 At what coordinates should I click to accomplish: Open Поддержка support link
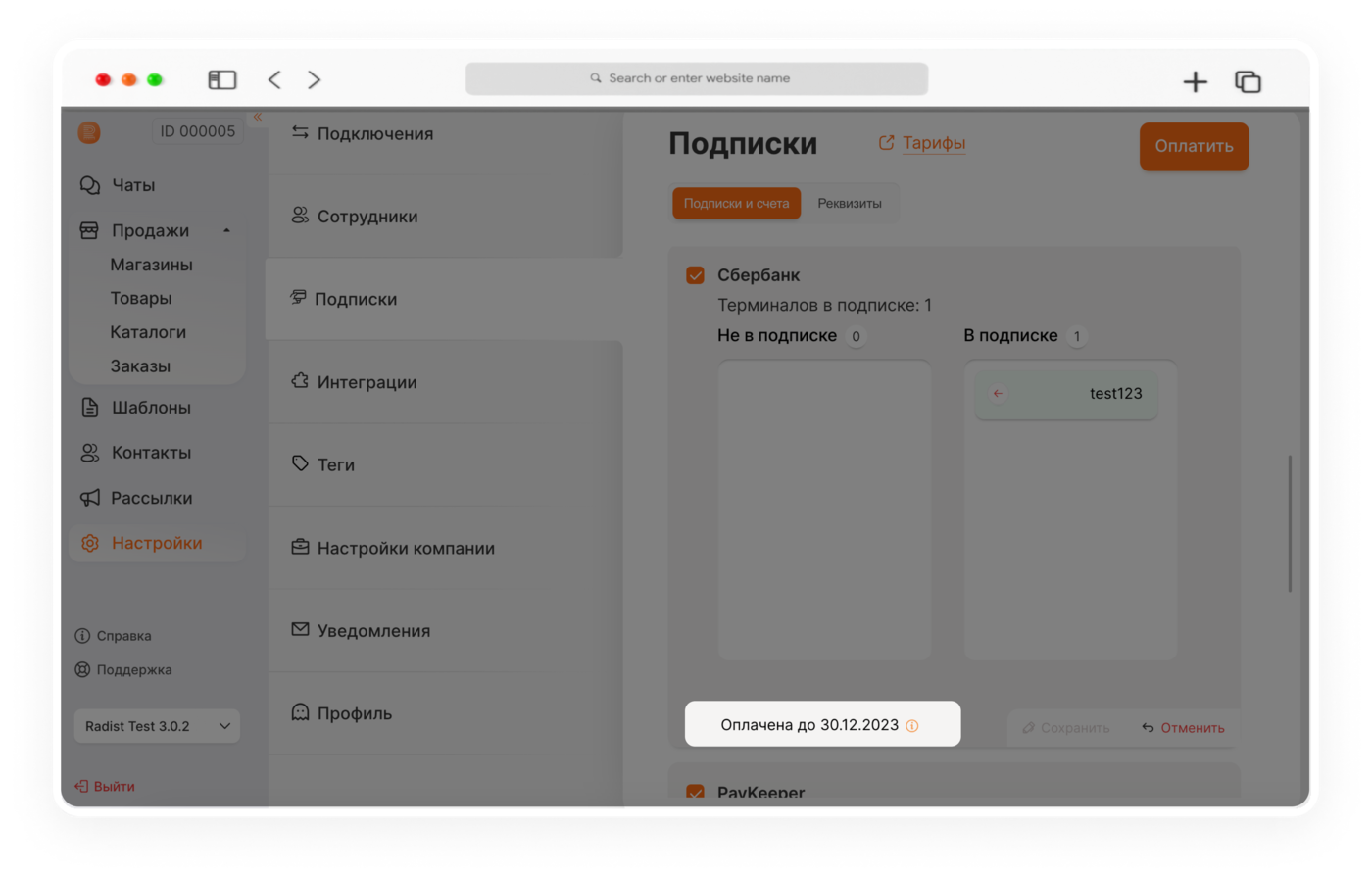tap(123, 670)
